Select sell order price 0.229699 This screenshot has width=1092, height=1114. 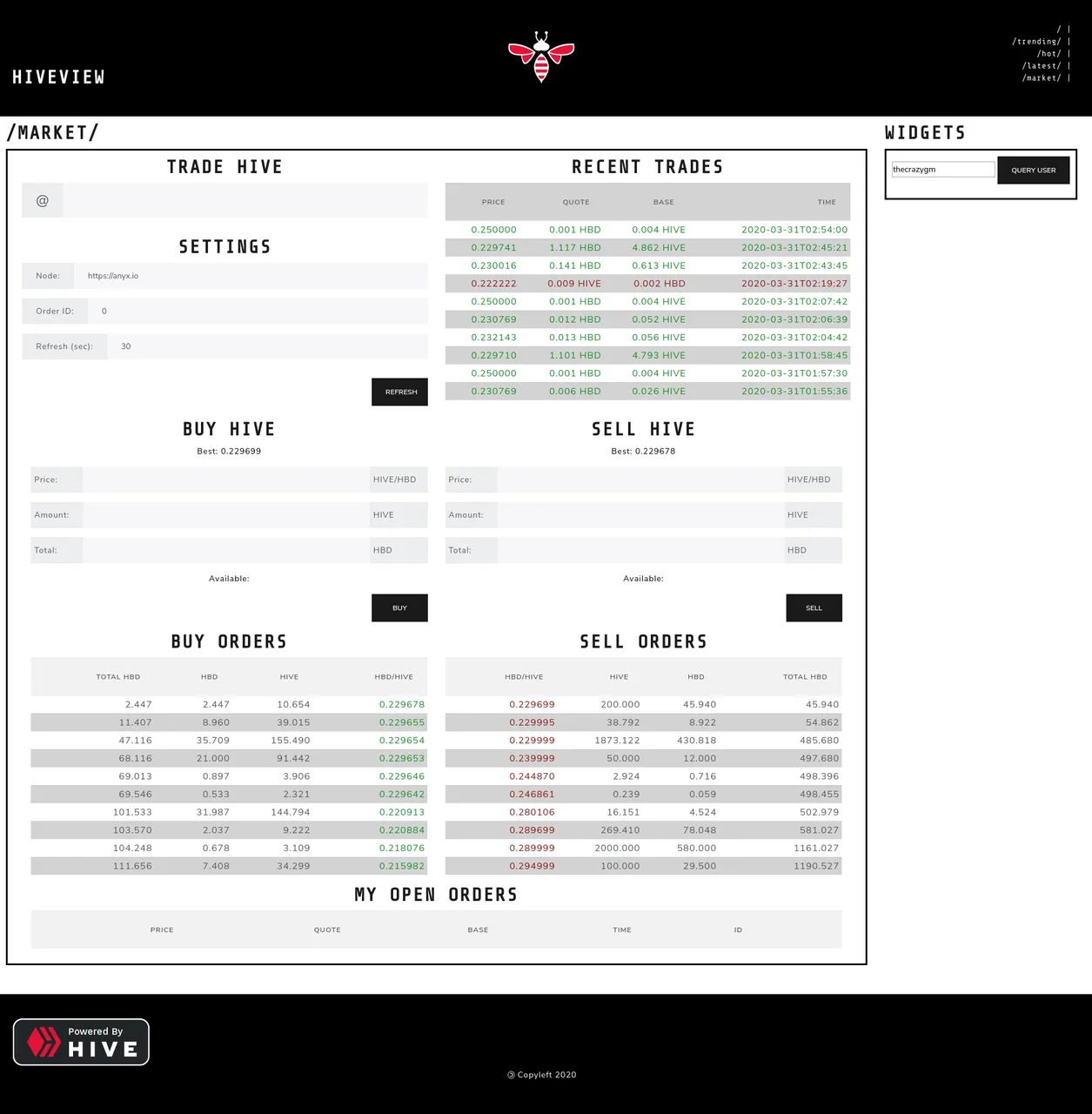532,705
